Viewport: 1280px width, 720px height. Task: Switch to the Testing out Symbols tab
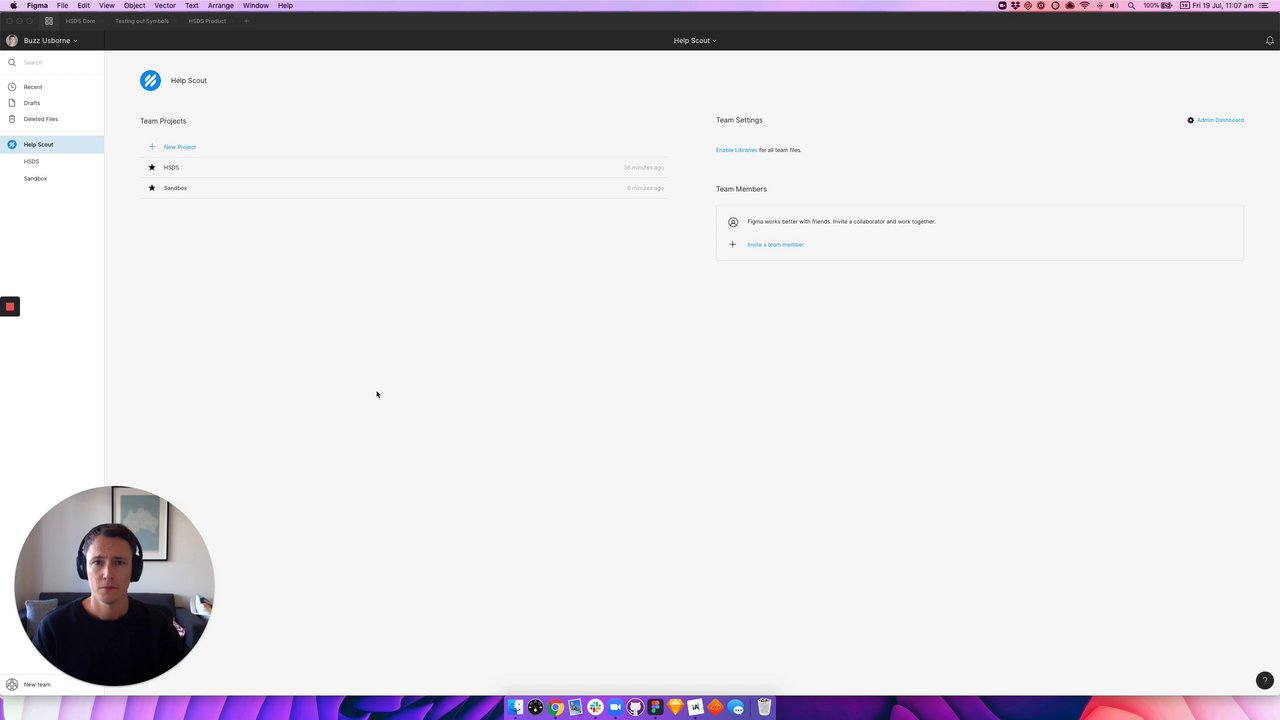click(142, 21)
